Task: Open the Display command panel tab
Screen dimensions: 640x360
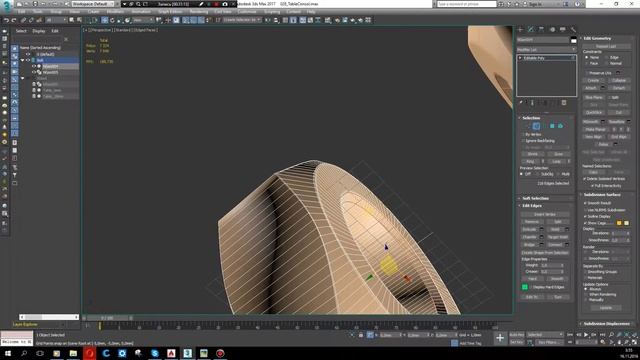Action: pos(563,29)
